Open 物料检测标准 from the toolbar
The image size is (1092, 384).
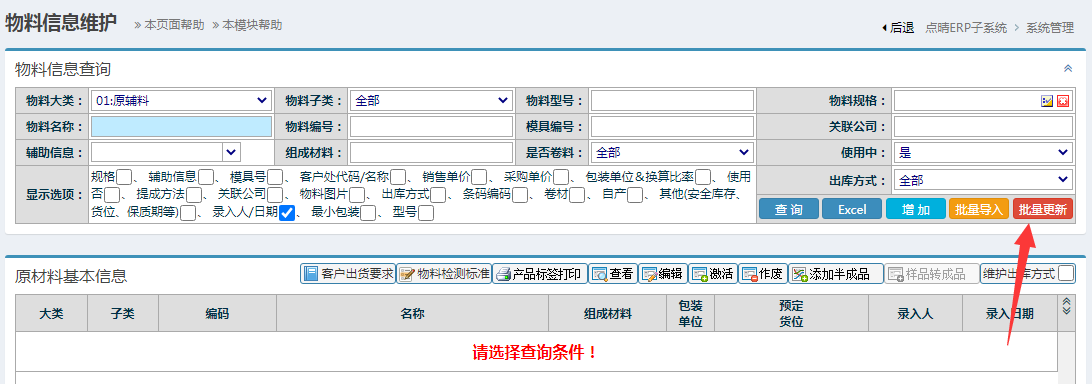[444, 274]
